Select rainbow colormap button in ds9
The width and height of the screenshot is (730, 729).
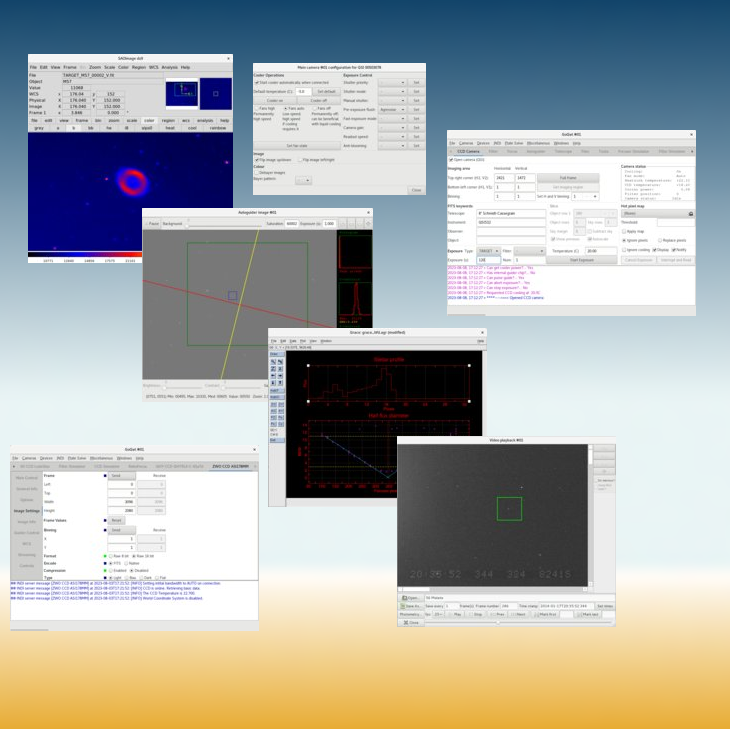tap(217, 128)
